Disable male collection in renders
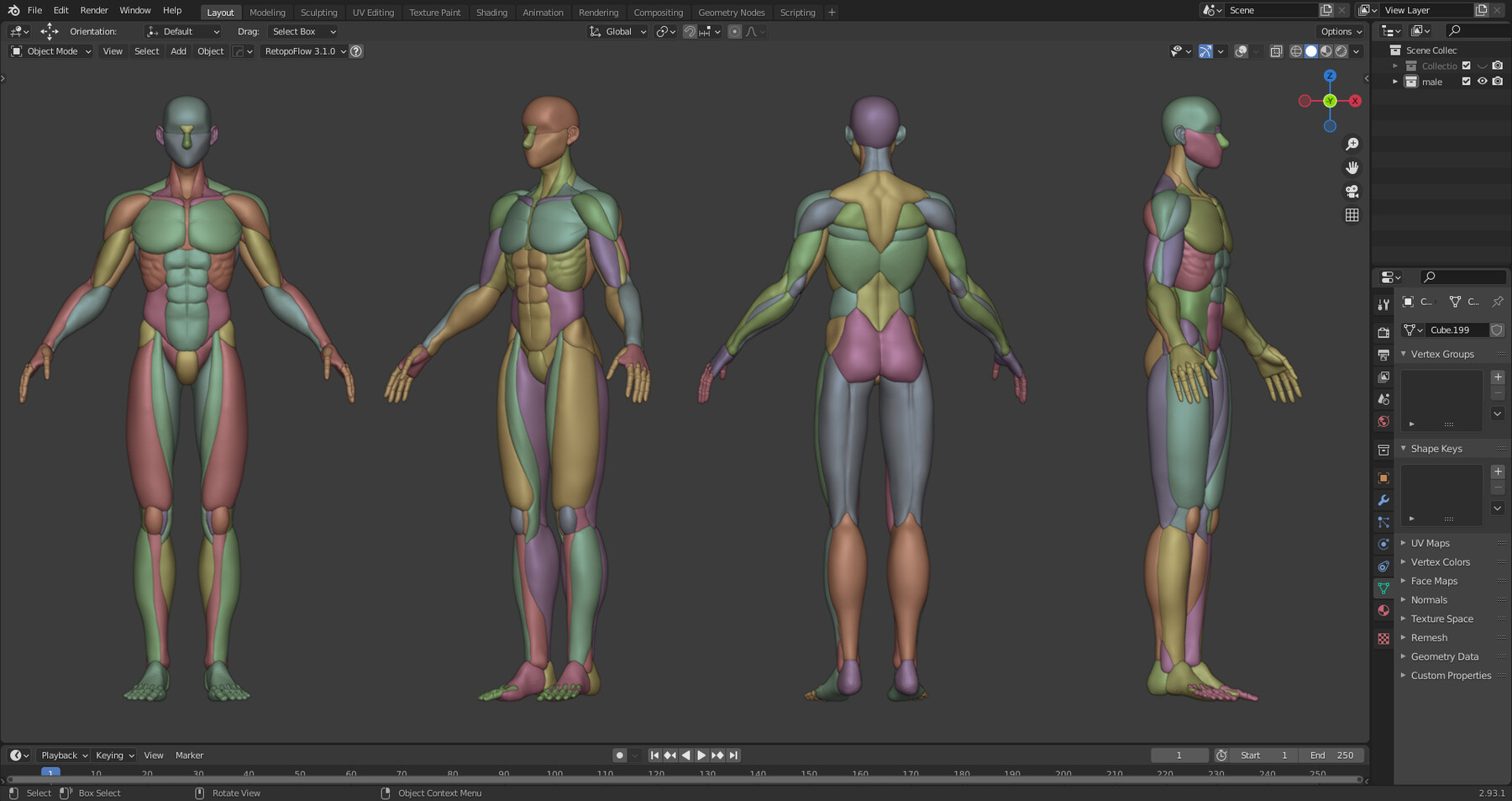Viewport: 1512px width, 801px height. coord(1498,82)
